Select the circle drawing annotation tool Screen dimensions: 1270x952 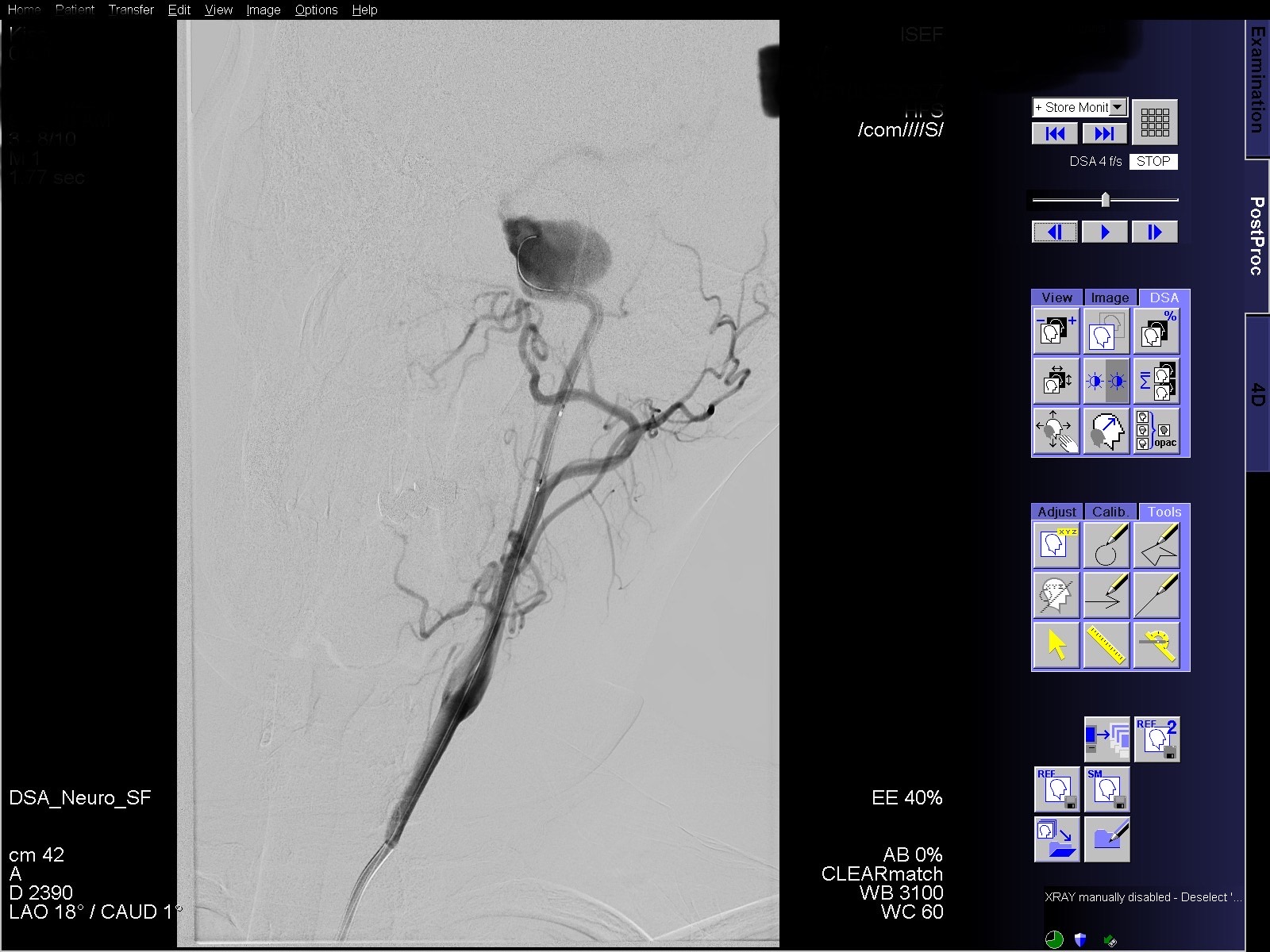(x=1106, y=546)
